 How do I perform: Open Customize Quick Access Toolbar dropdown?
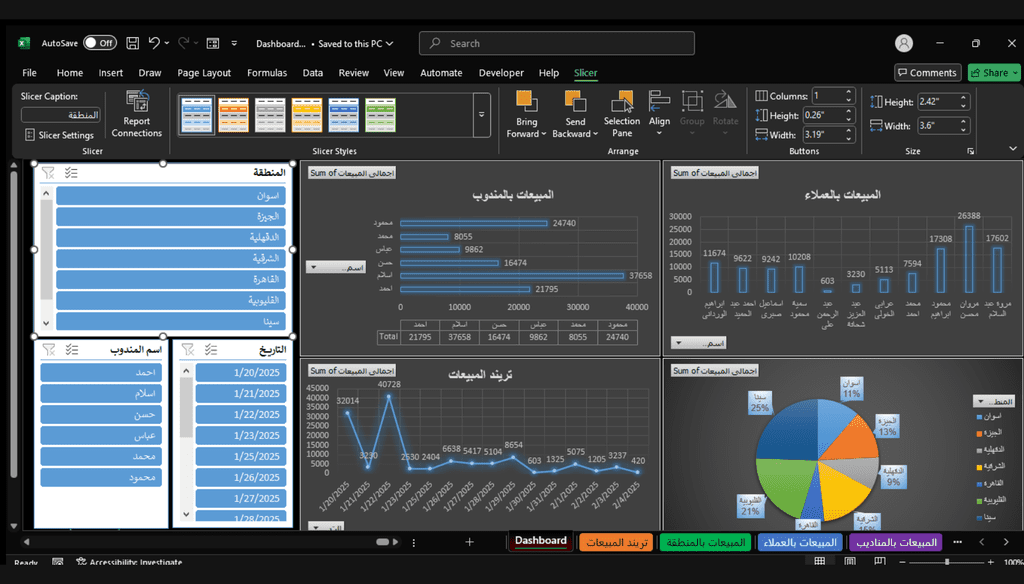tap(234, 43)
